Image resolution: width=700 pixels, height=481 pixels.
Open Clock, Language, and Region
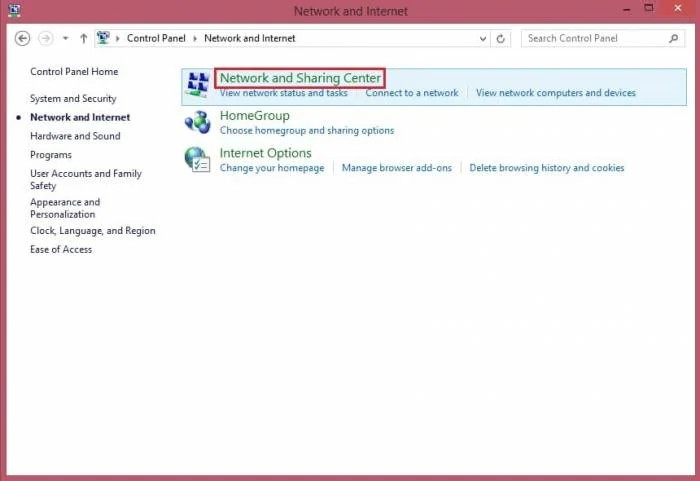(x=93, y=230)
